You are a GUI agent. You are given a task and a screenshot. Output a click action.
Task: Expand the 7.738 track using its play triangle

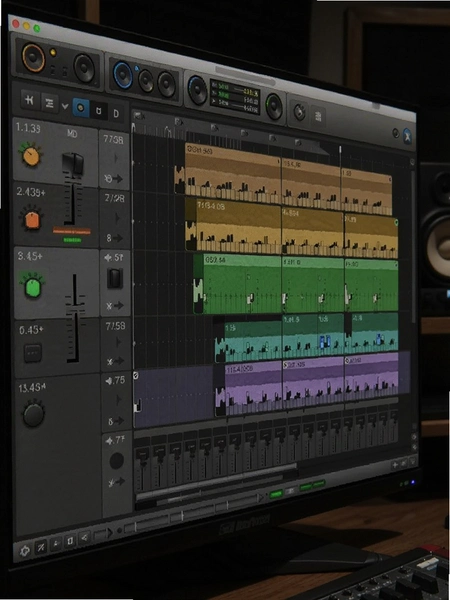click(x=117, y=158)
